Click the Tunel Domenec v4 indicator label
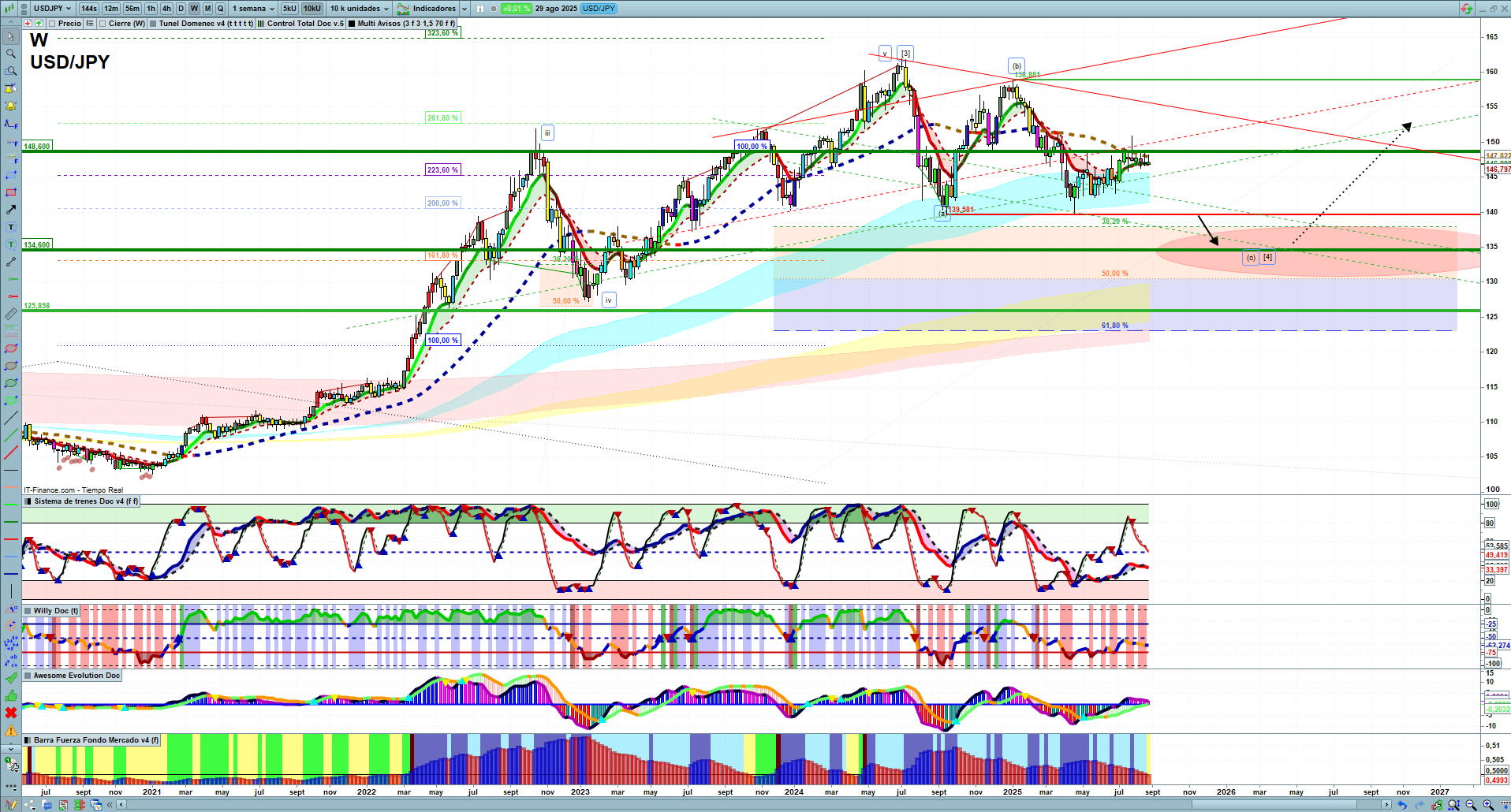This screenshot has width=1511, height=812. [205, 24]
